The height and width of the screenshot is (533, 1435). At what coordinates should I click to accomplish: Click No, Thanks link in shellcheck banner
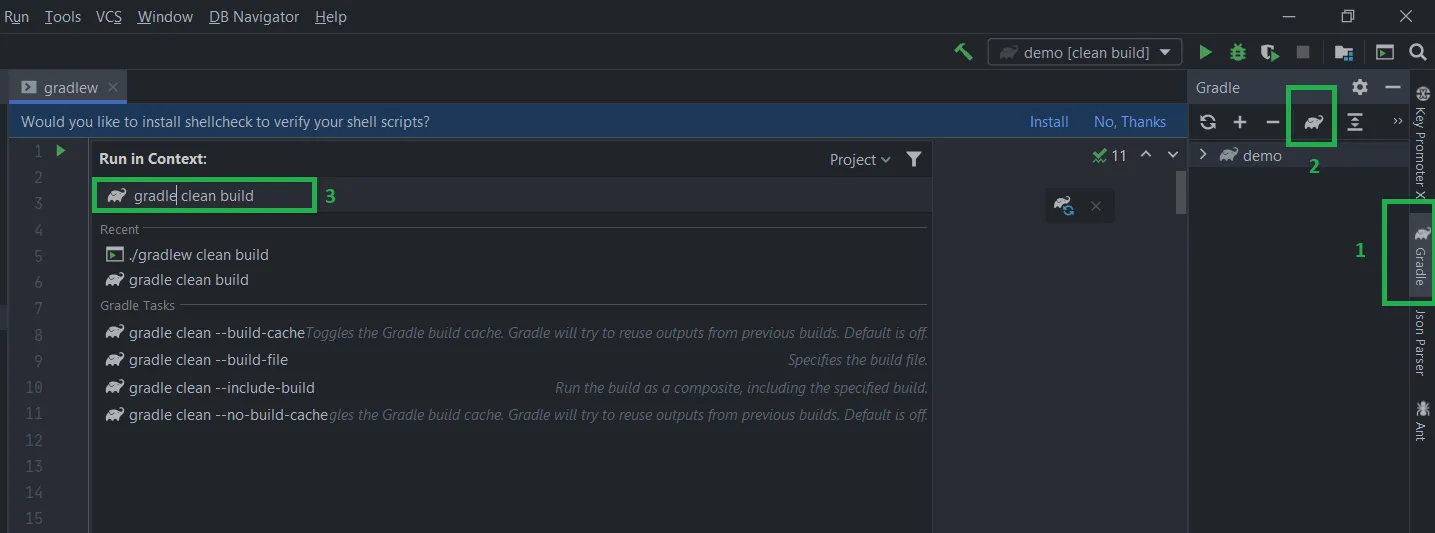click(1130, 122)
